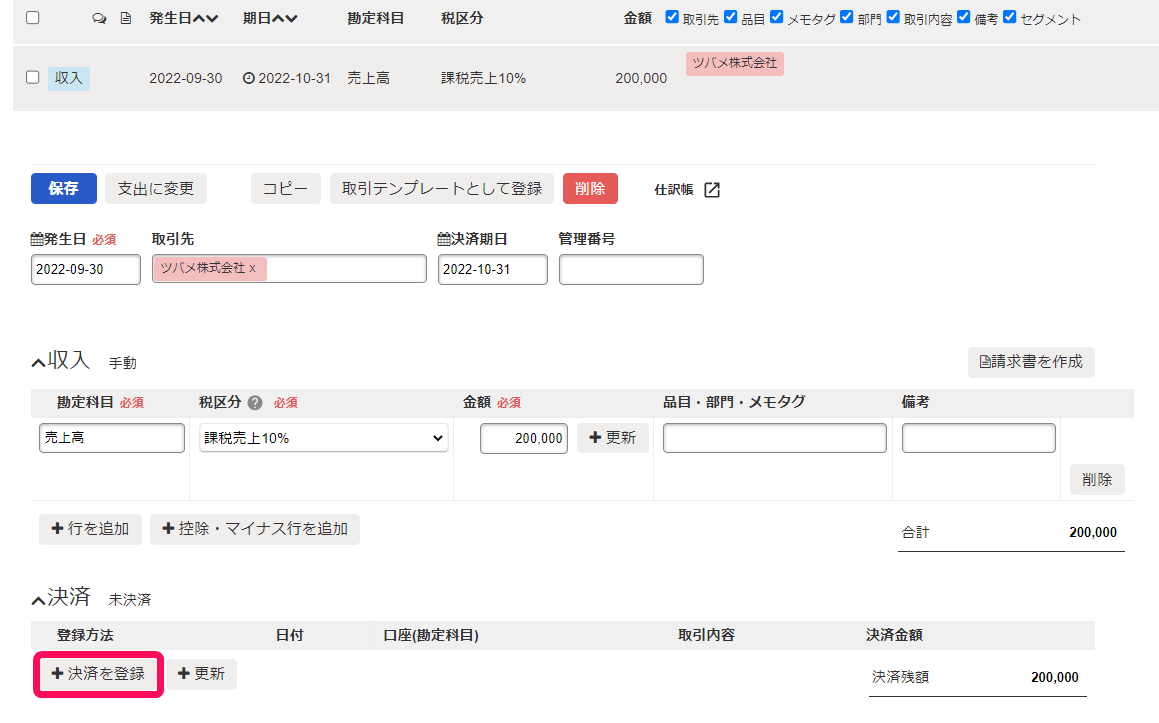Focus the 備考 input field
The height and width of the screenshot is (723, 1159).
point(979,438)
